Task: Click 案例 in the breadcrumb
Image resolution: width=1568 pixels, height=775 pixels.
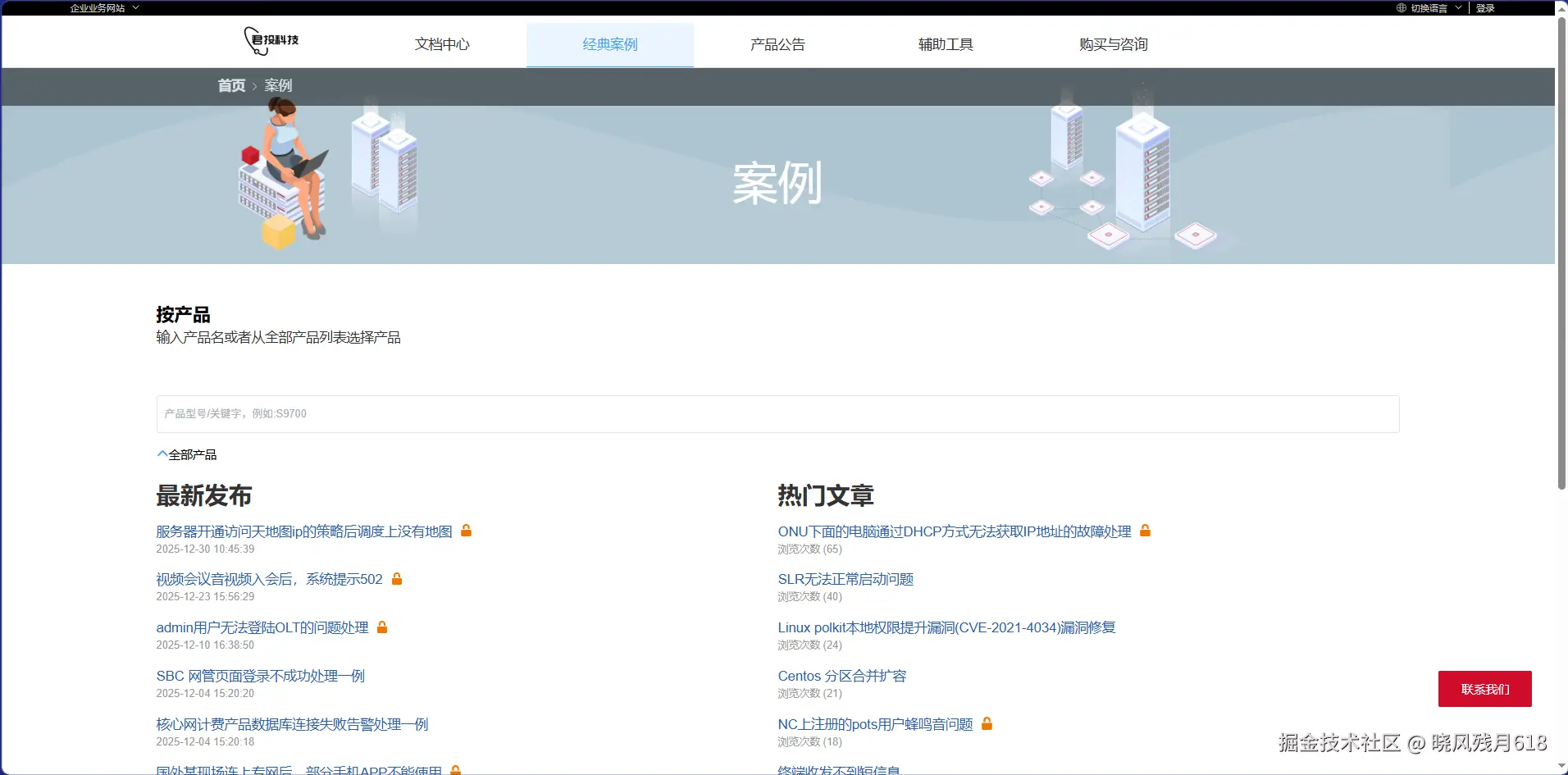Action: pos(278,85)
